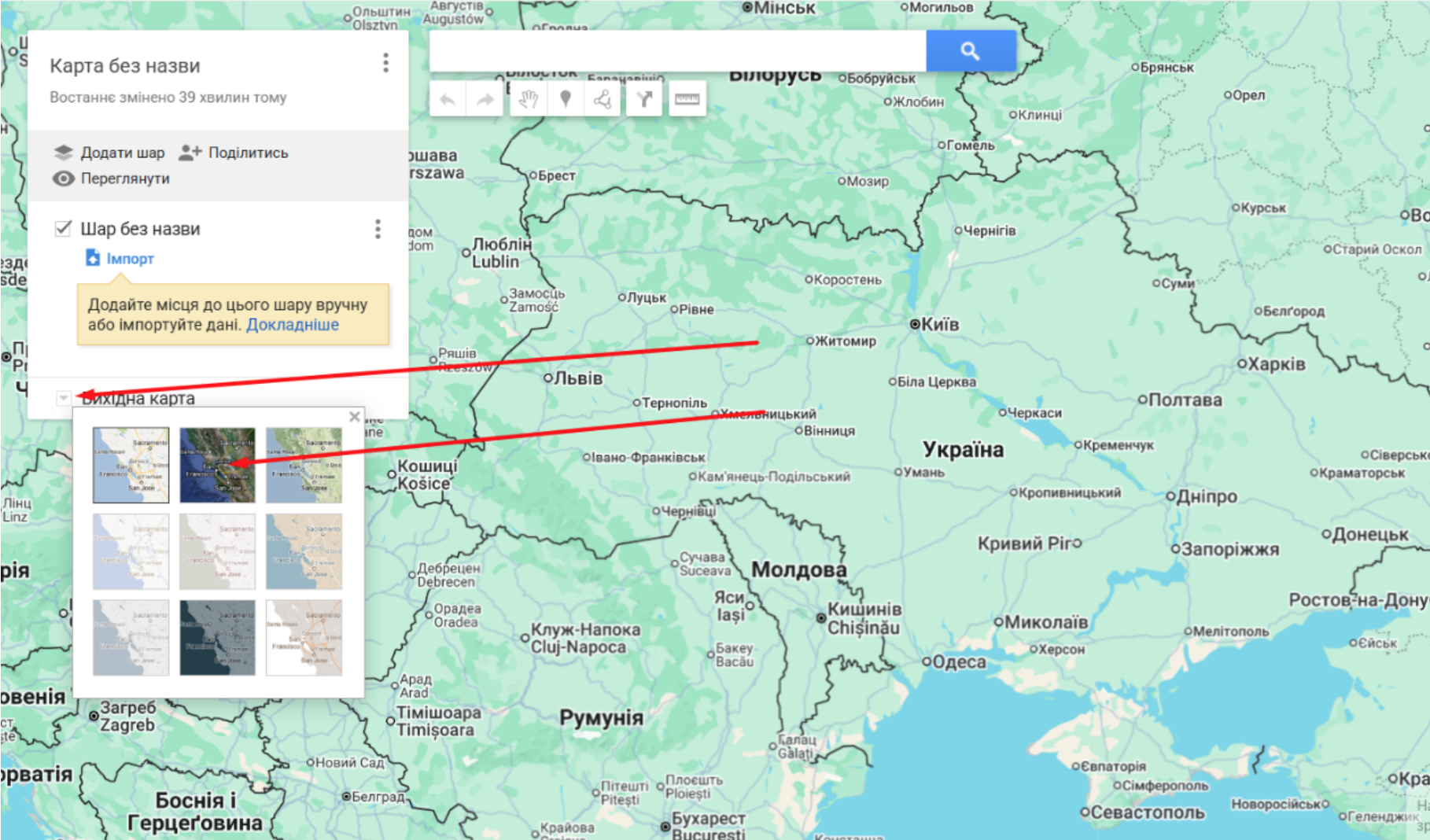1430x840 pixels.
Task: Click the redo arrow in toolbar
Action: pos(485,100)
